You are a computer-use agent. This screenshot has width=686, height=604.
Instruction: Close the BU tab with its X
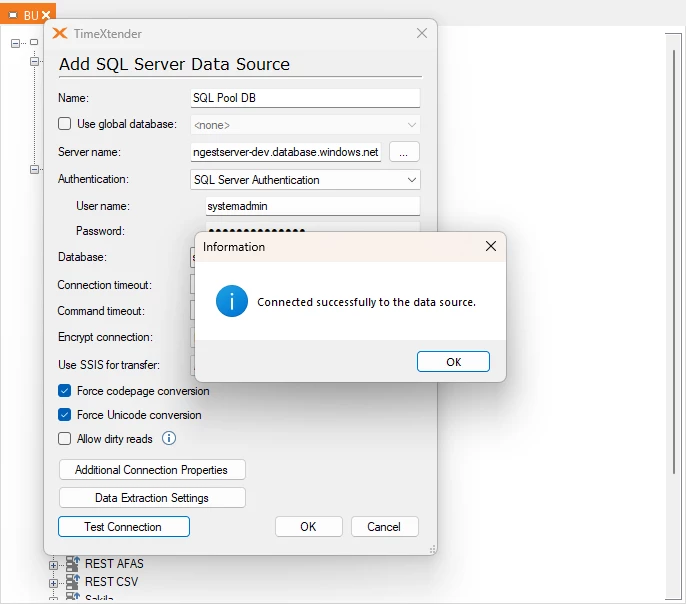tap(45, 16)
